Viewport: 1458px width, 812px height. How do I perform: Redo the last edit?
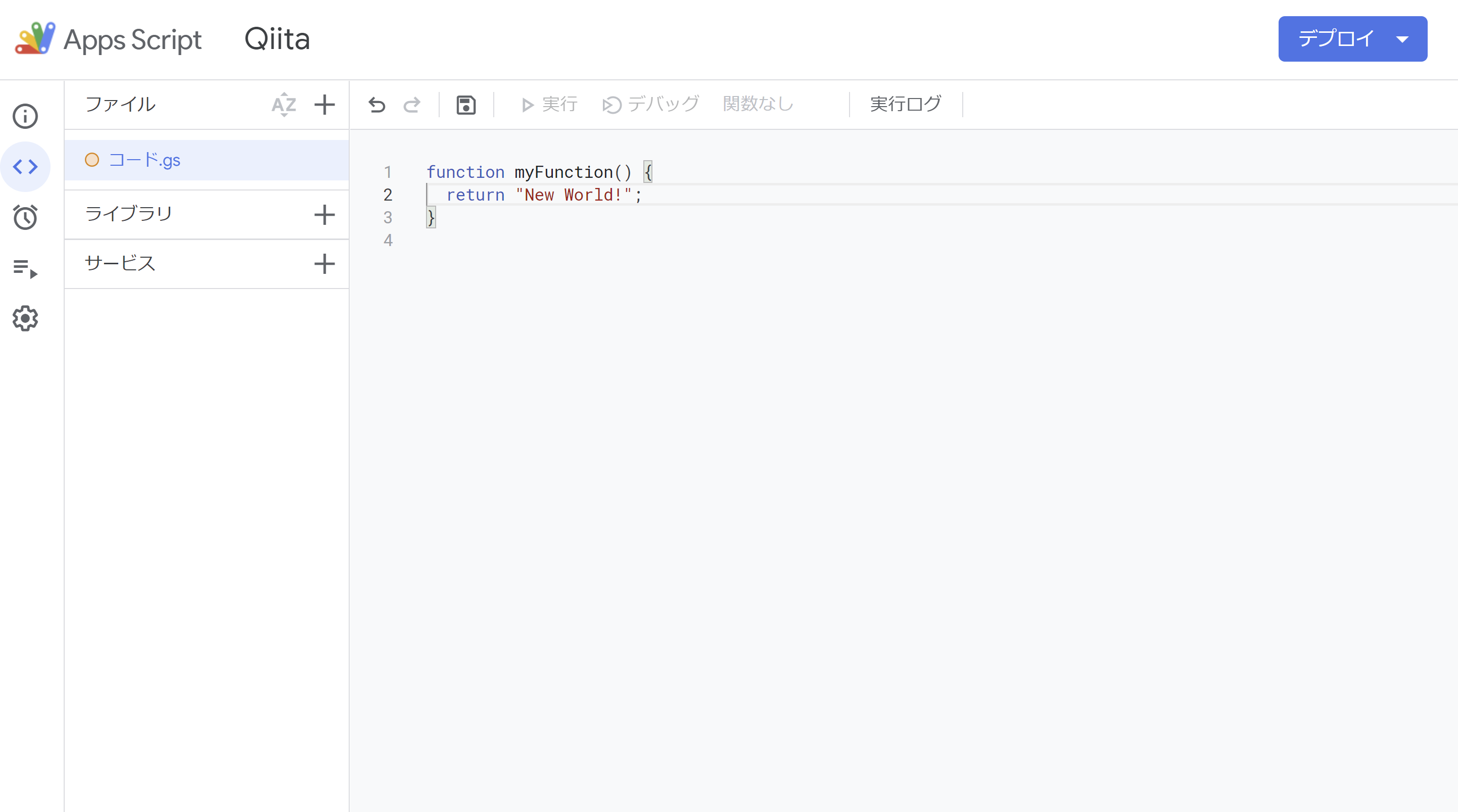(411, 105)
